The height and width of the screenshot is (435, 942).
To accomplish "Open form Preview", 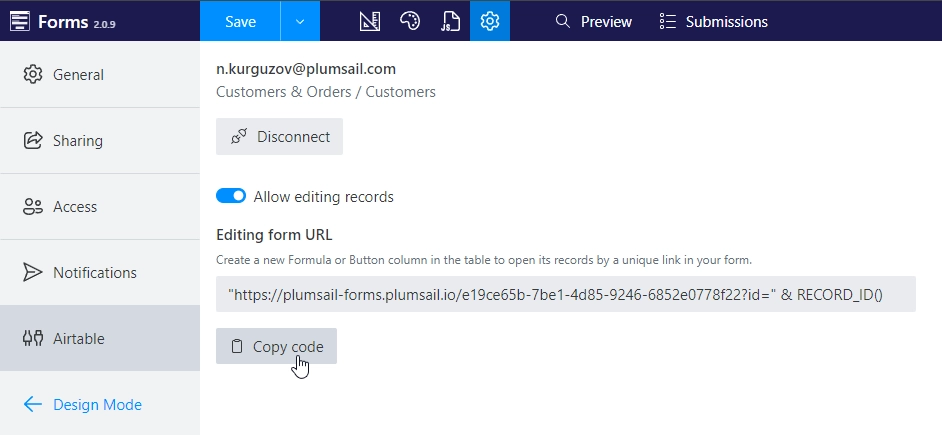I will 594,22.
